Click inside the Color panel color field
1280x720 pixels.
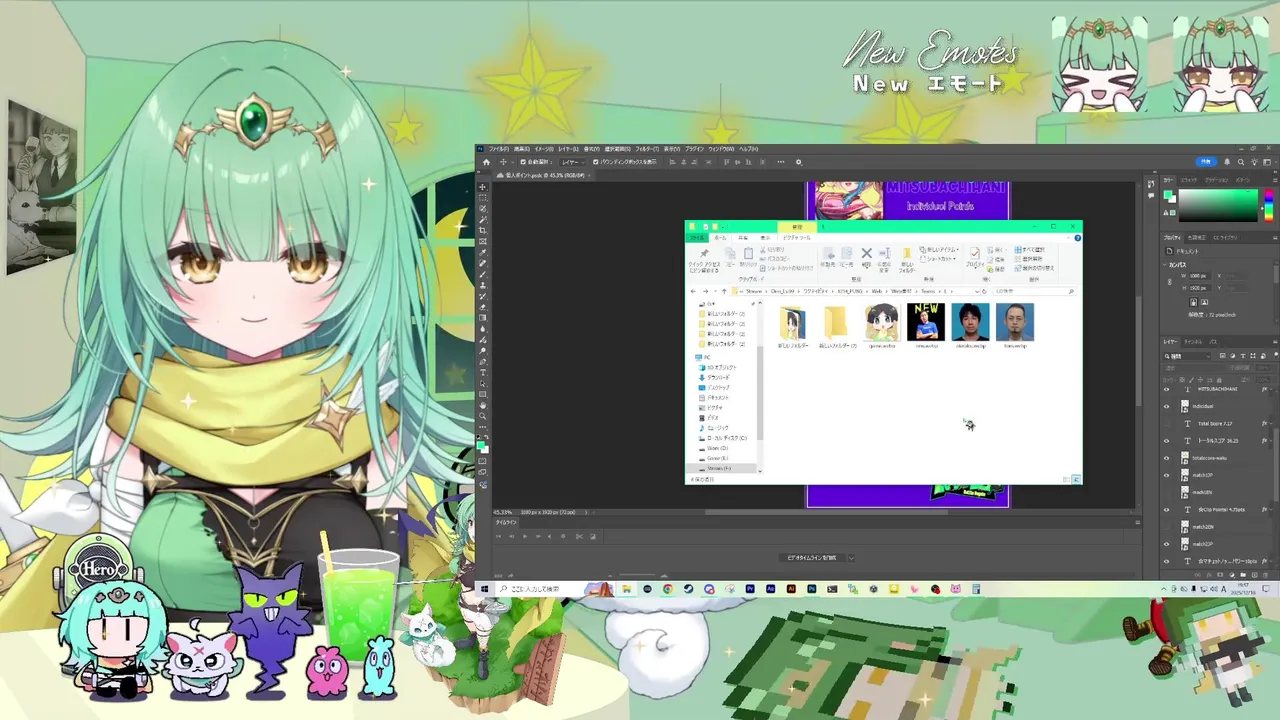(x=1218, y=205)
